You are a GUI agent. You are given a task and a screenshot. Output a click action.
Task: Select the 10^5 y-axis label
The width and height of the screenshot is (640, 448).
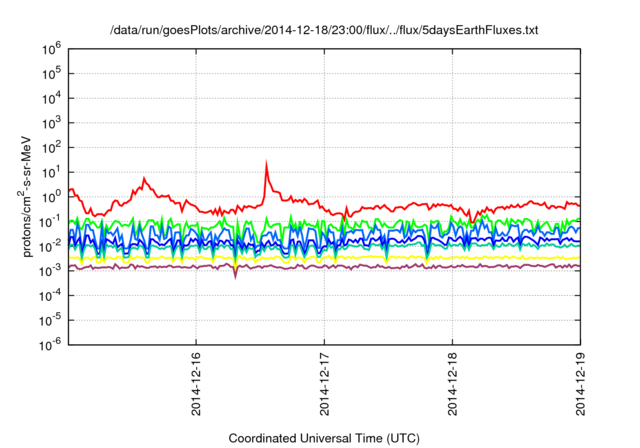point(51,74)
